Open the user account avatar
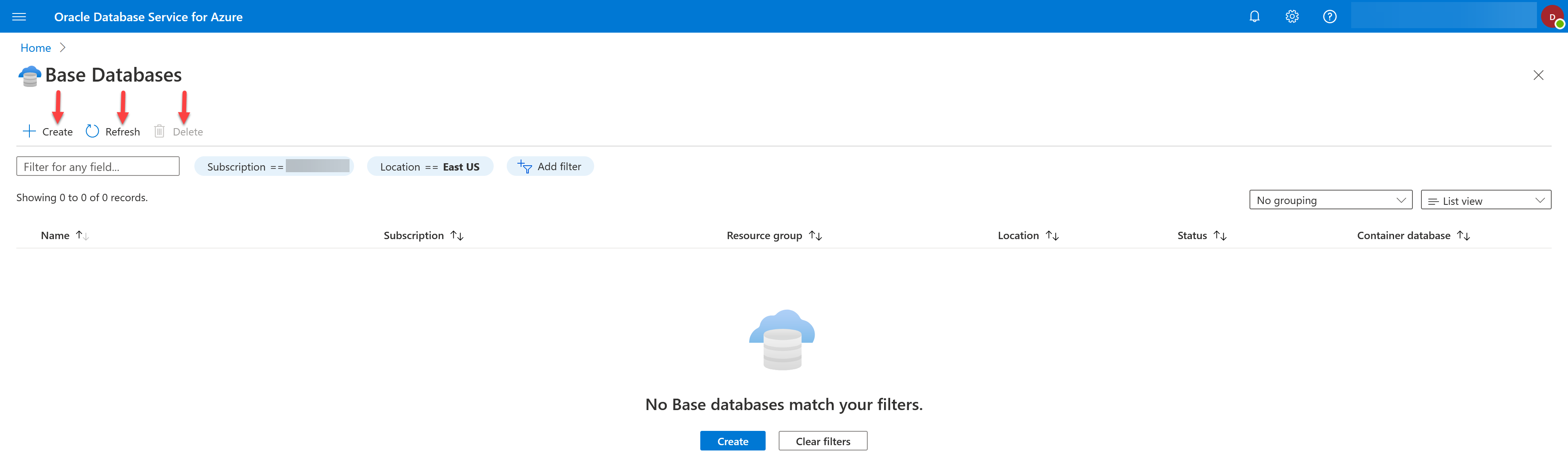Image resolution: width=1568 pixels, height=457 pixels. click(1552, 16)
